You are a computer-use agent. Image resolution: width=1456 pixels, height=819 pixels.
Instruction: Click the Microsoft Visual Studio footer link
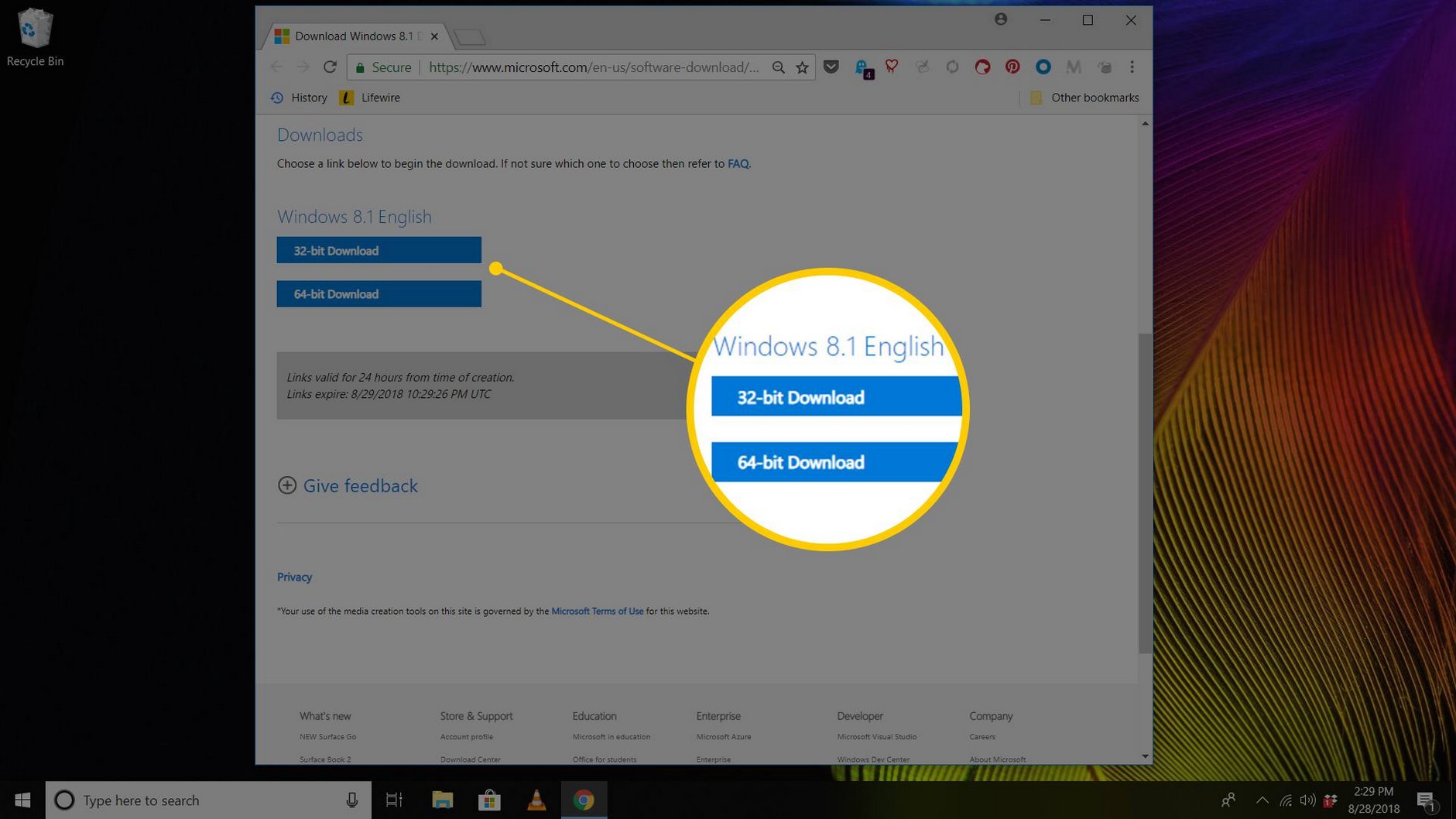point(876,737)
